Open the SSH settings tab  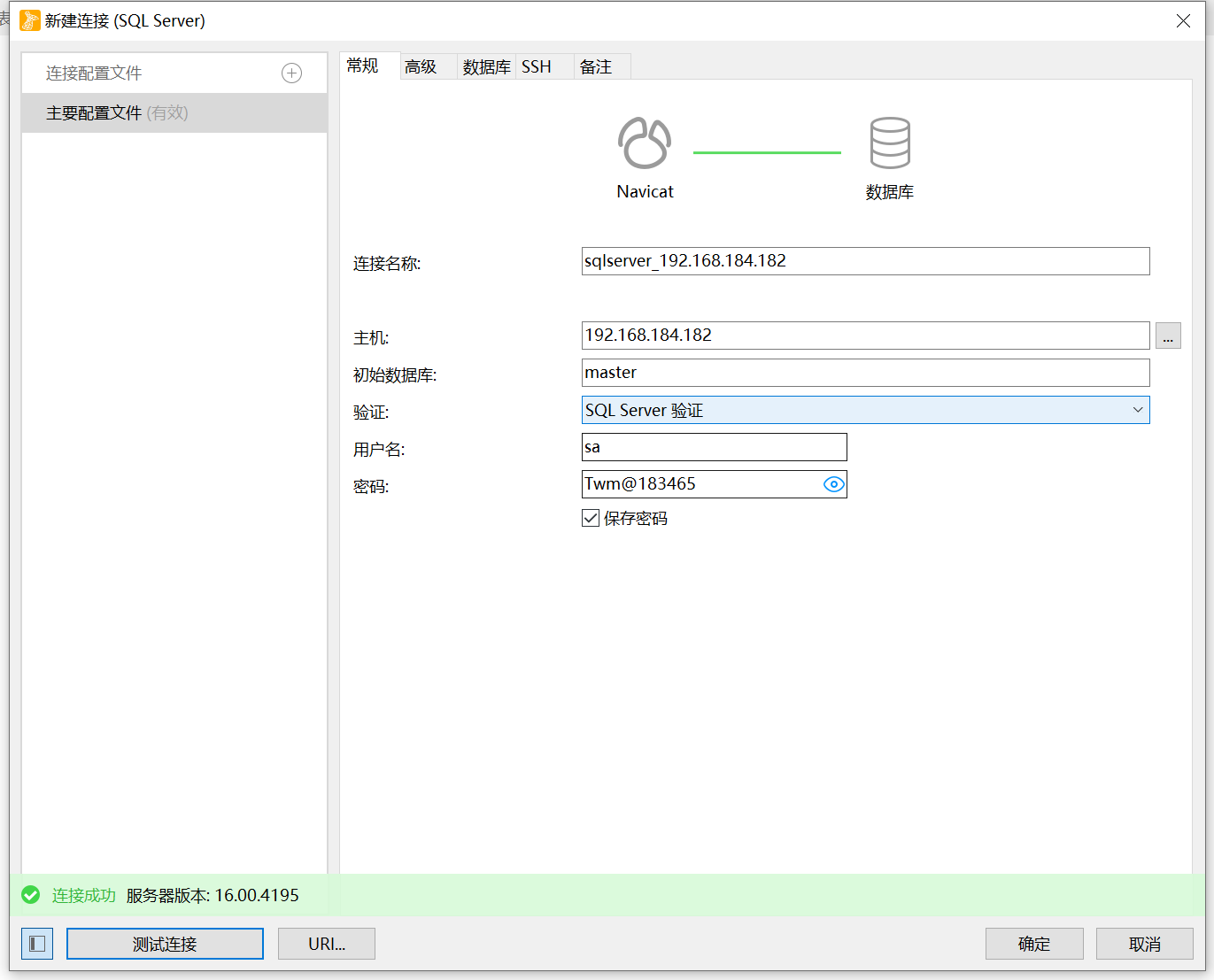click(536, 66)
